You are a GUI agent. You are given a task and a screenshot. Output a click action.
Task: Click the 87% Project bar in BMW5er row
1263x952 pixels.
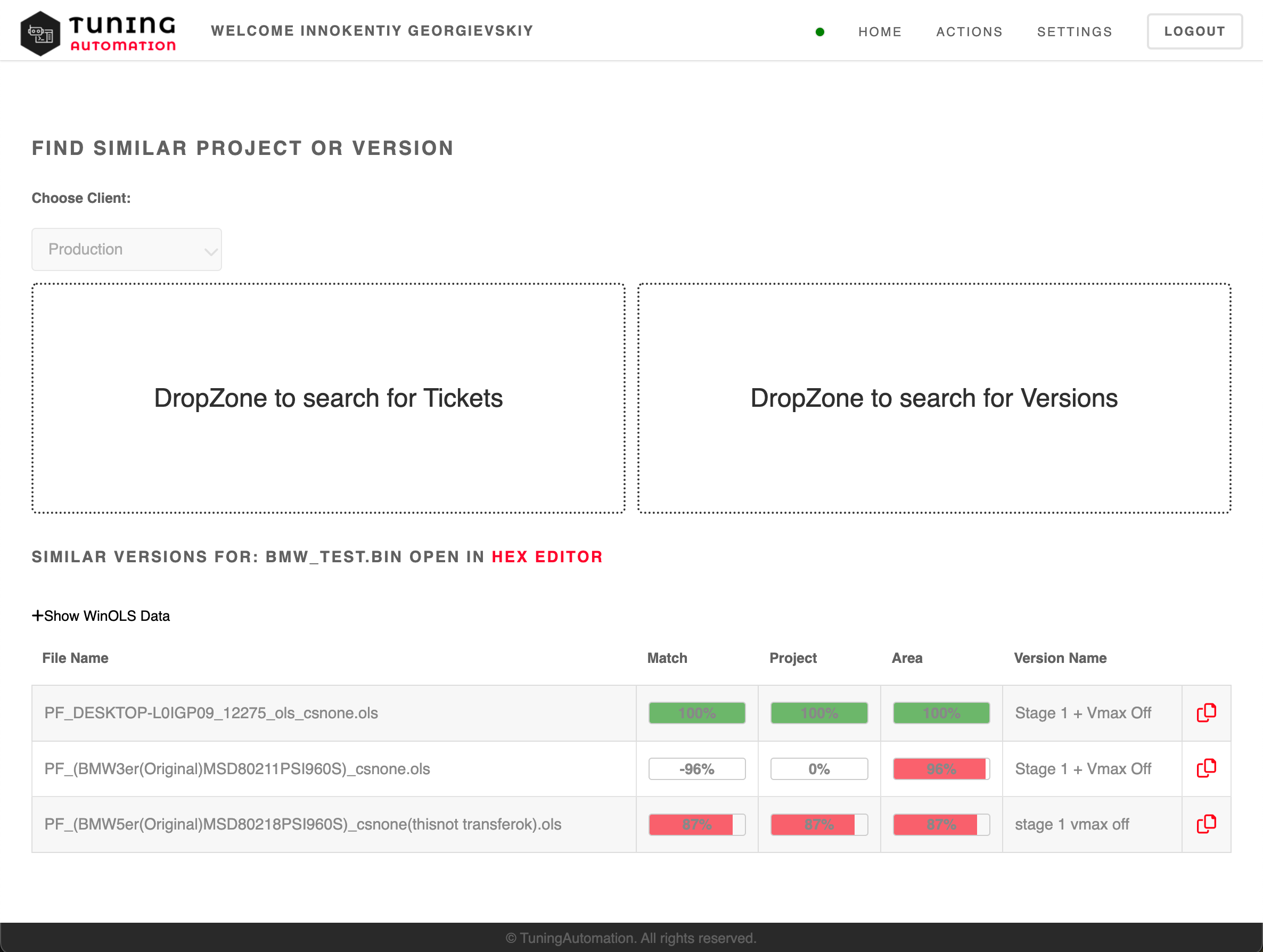(819, 825)
